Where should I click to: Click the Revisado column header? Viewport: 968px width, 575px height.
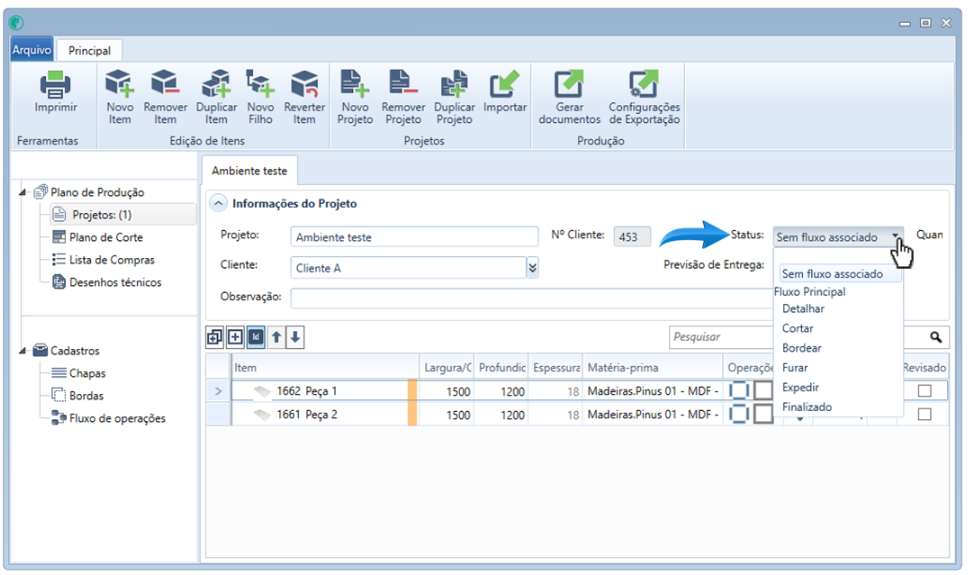[x=924, y=367]
